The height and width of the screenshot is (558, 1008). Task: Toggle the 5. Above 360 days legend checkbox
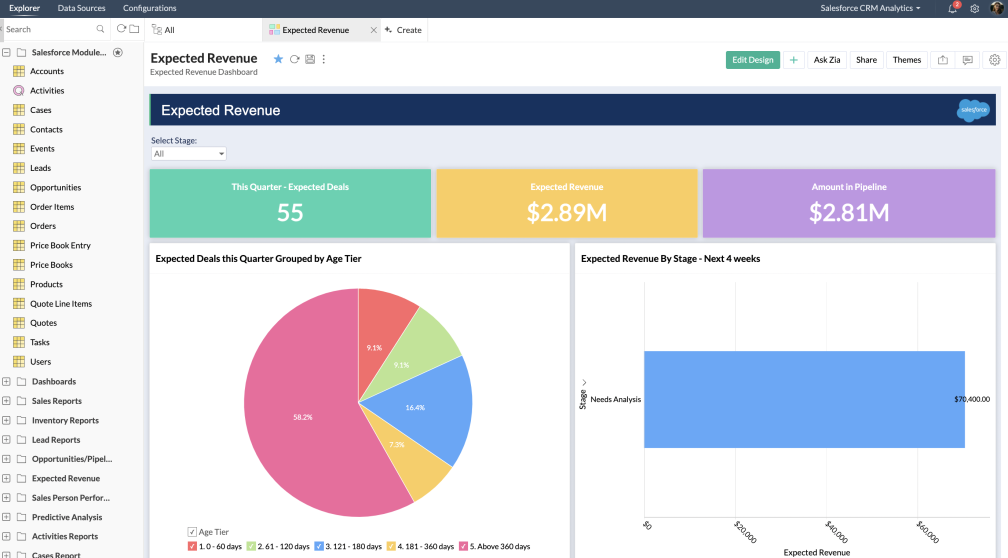[x=463, y=546]
